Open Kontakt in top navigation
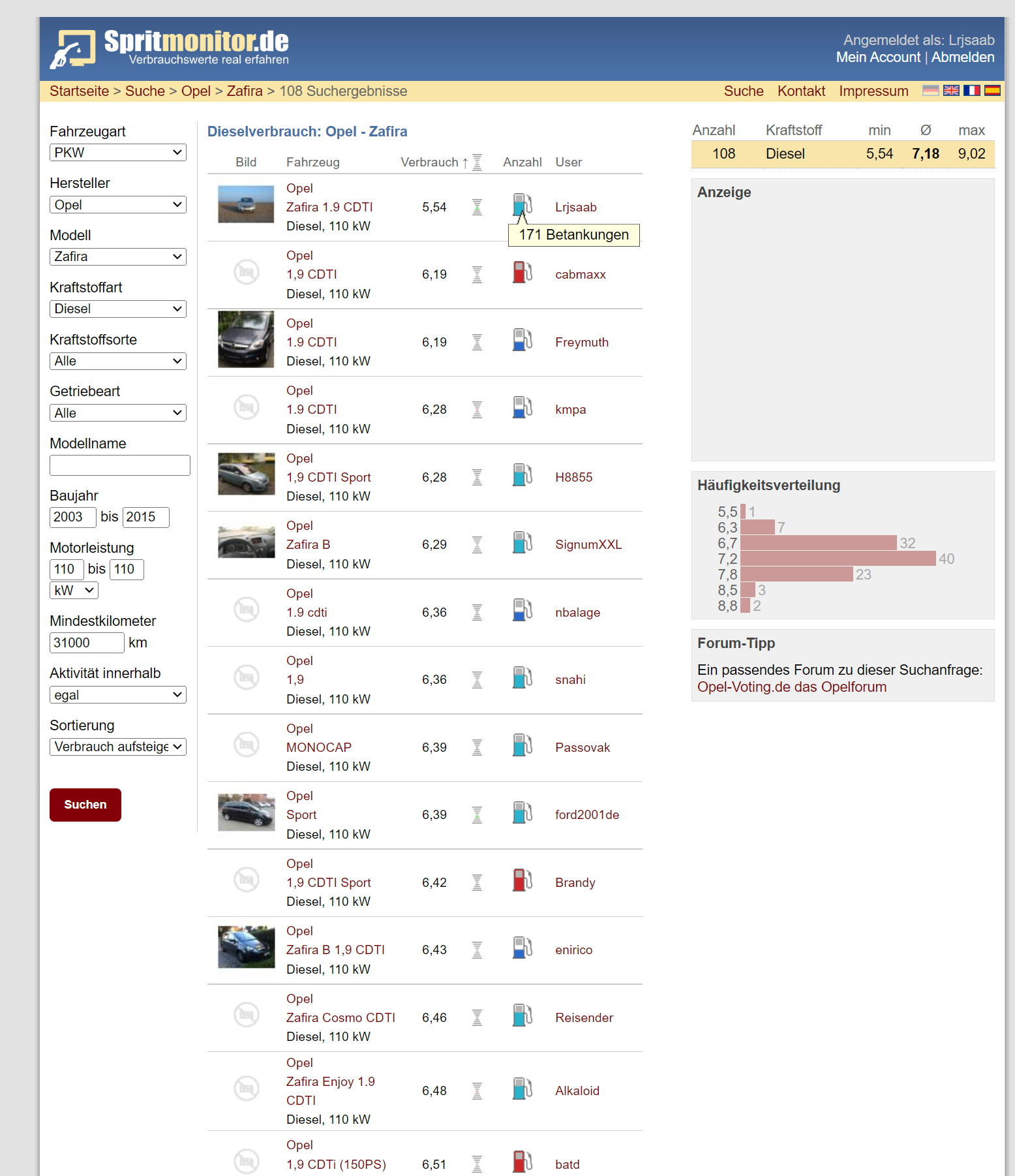The height and width of the screenshot is (1176, 1015). click(801, 91)
